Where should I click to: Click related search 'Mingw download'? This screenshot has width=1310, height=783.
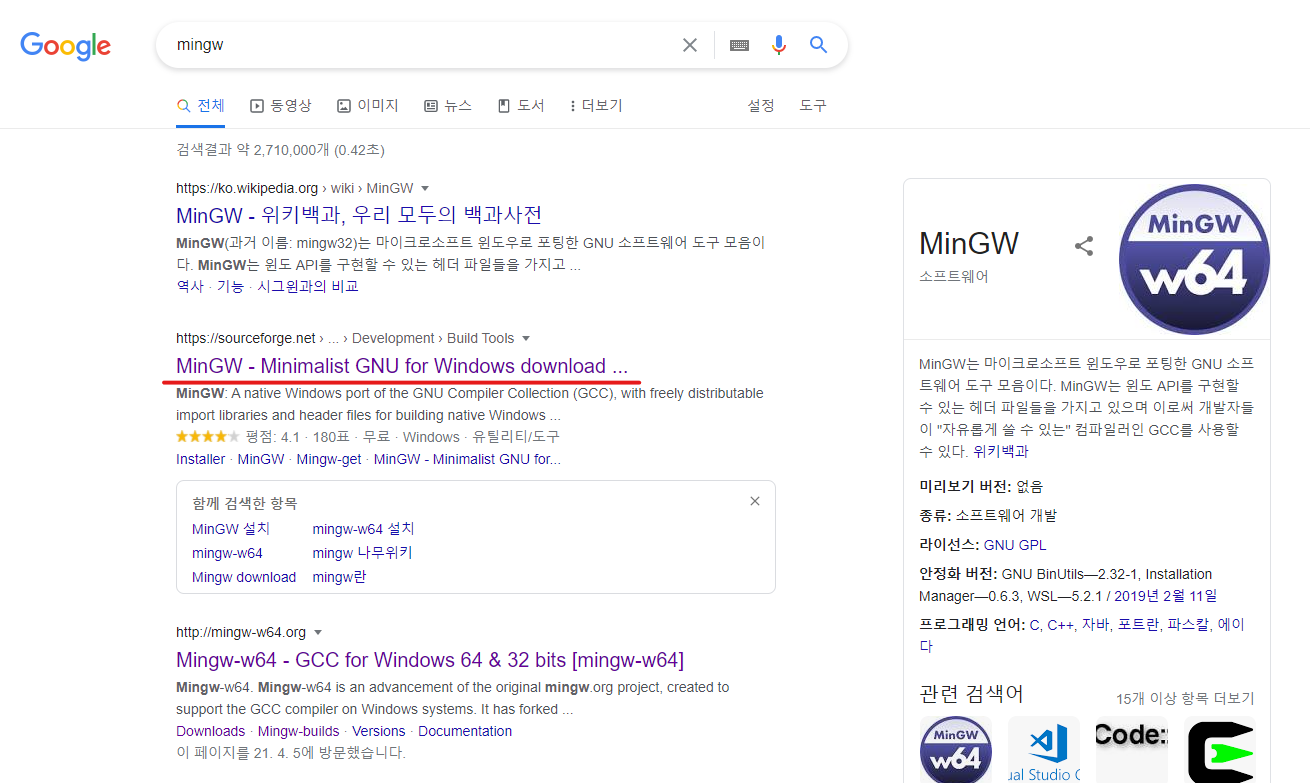coord(244,577)
